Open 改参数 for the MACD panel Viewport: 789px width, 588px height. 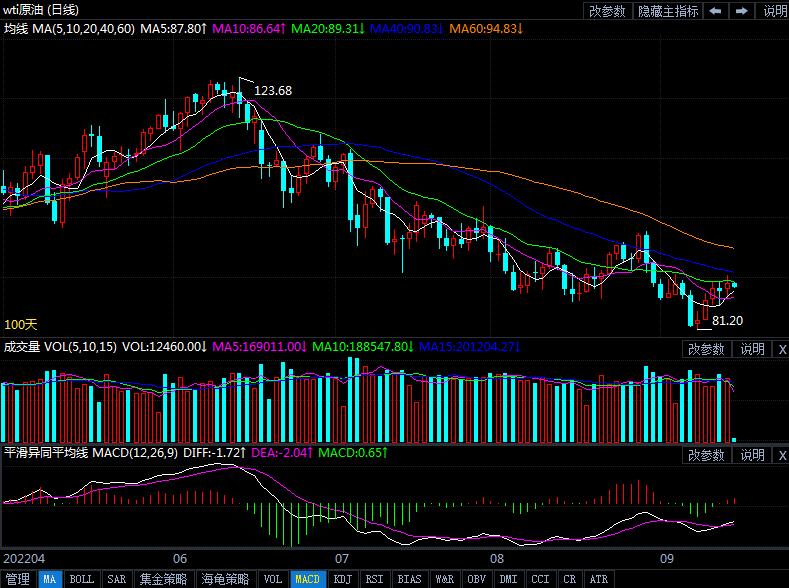[707, 455]
